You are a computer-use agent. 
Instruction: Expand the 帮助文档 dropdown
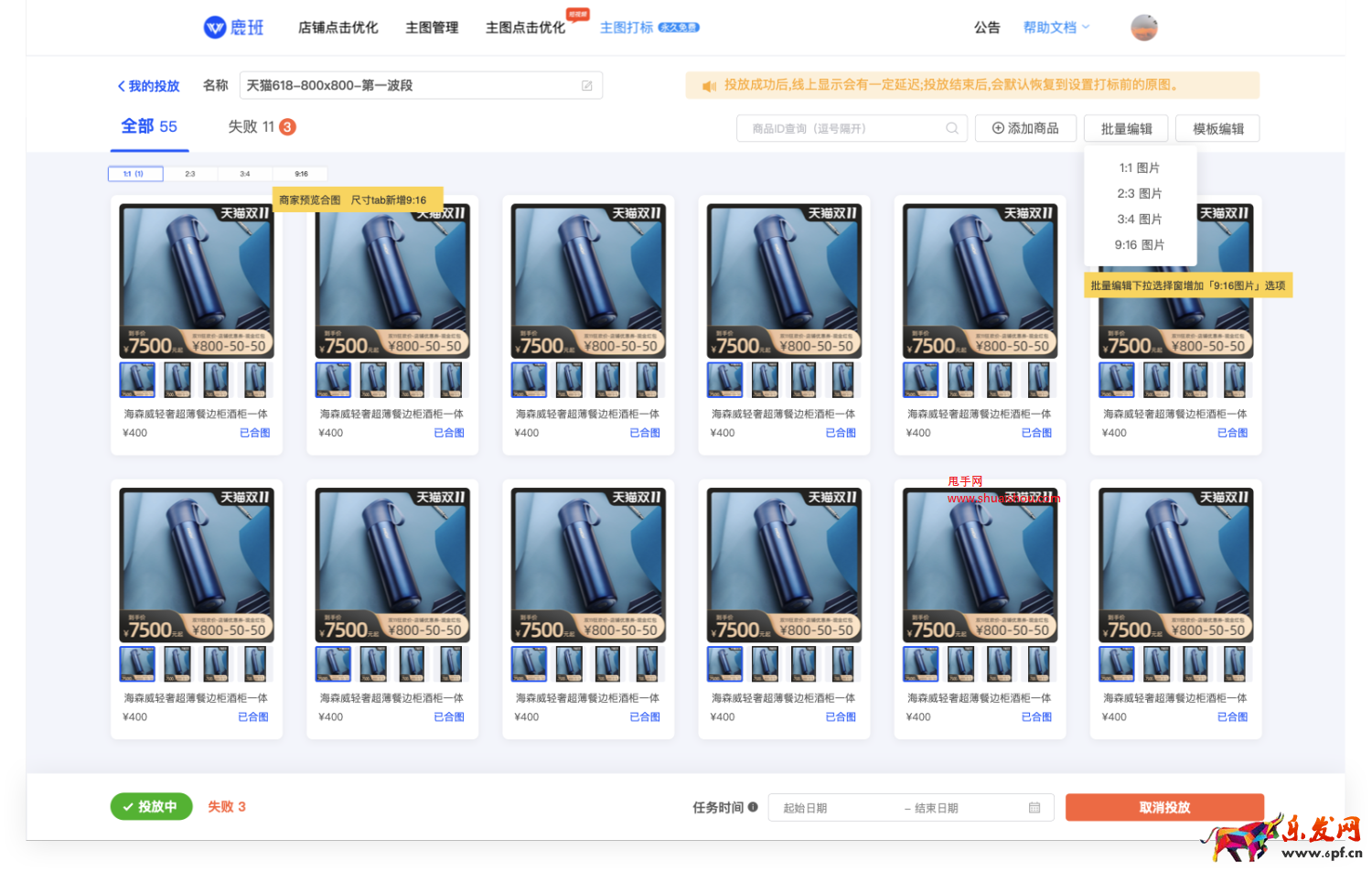(1056, 27)
